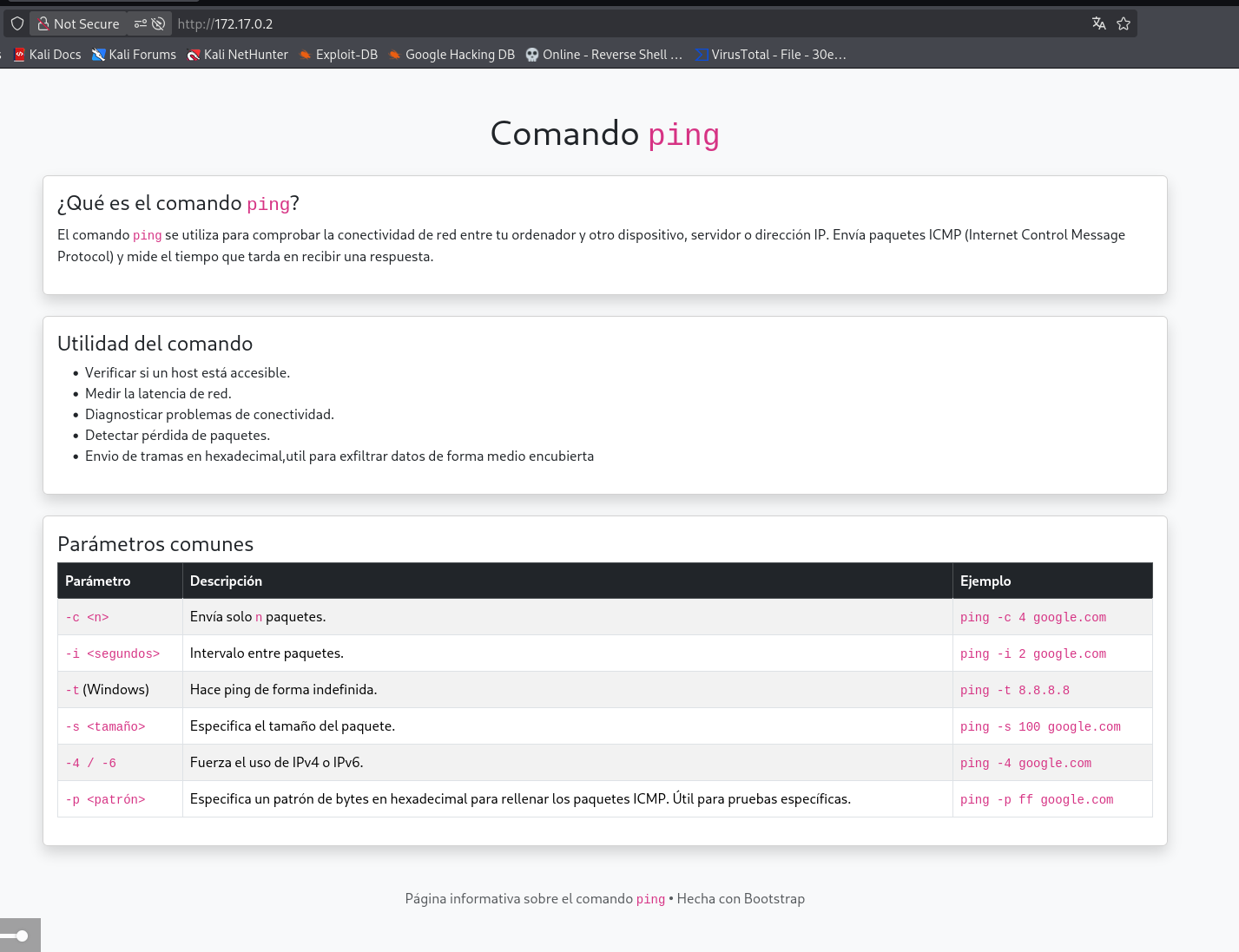Screen dimensions: 1239x952
Task: Click the Kali Forums bookmark favicon
Action: (x=99, y=55)
